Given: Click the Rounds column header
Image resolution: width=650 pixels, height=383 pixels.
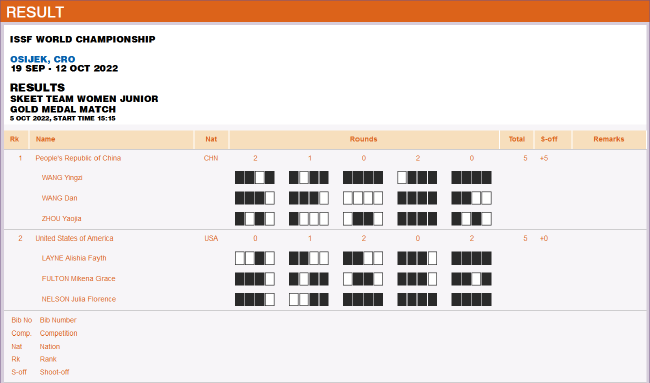Looking at the screenshot, I should click(x=364, y=139).
